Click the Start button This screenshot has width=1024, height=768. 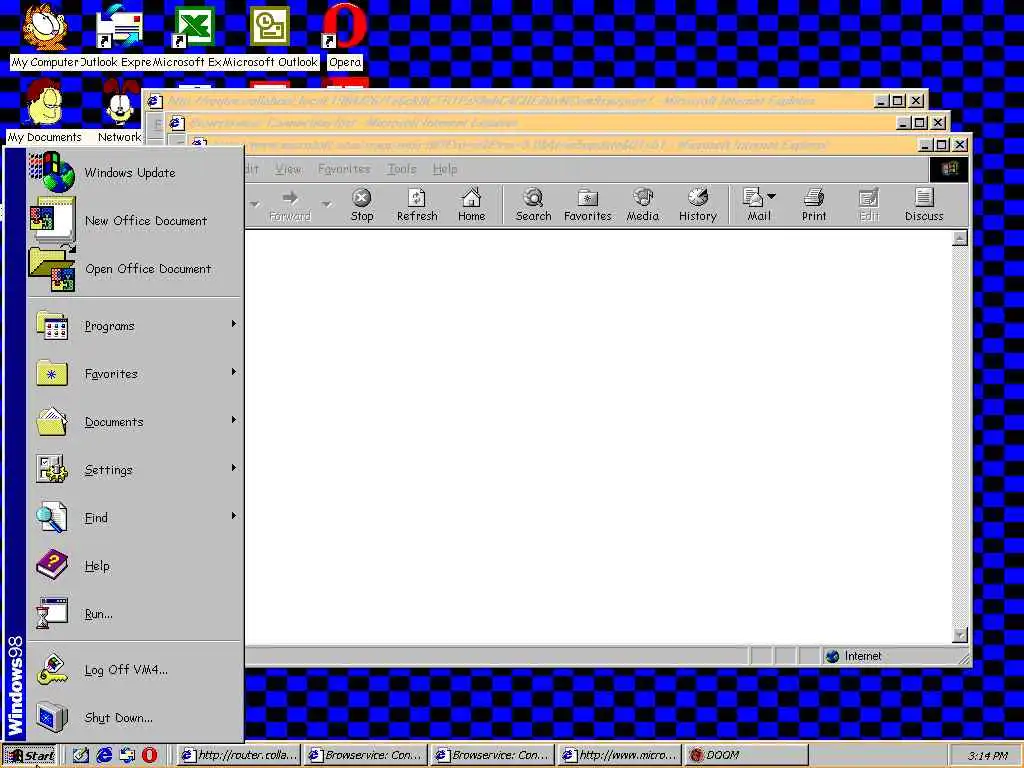pos(31,756)
